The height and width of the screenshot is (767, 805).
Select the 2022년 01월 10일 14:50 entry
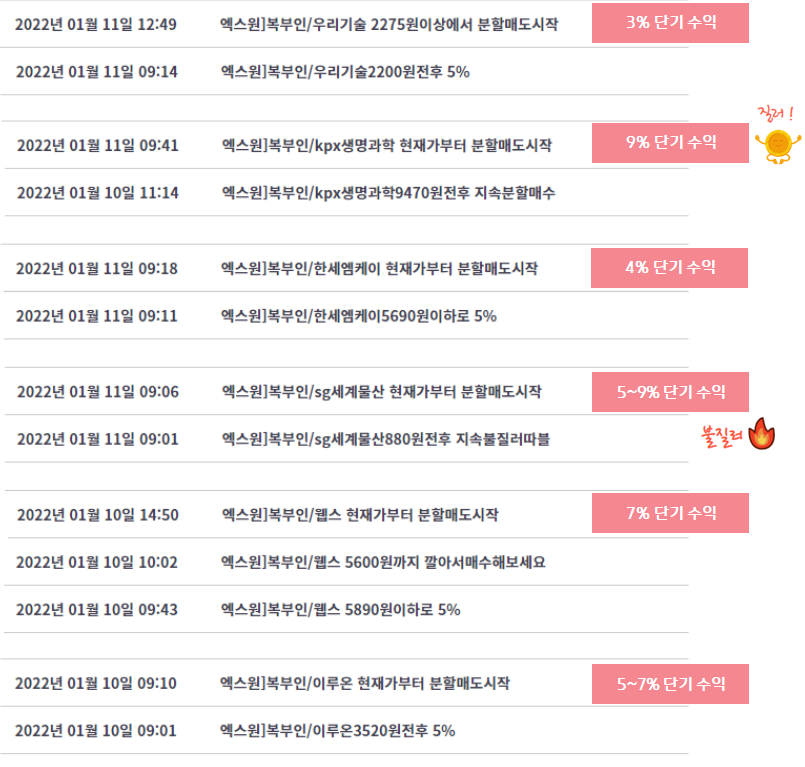(98, 515)
